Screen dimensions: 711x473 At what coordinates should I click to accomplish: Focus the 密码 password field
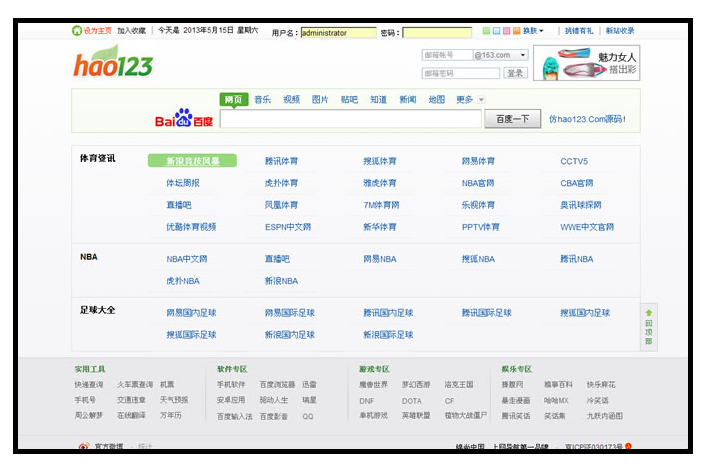[437, 33]
